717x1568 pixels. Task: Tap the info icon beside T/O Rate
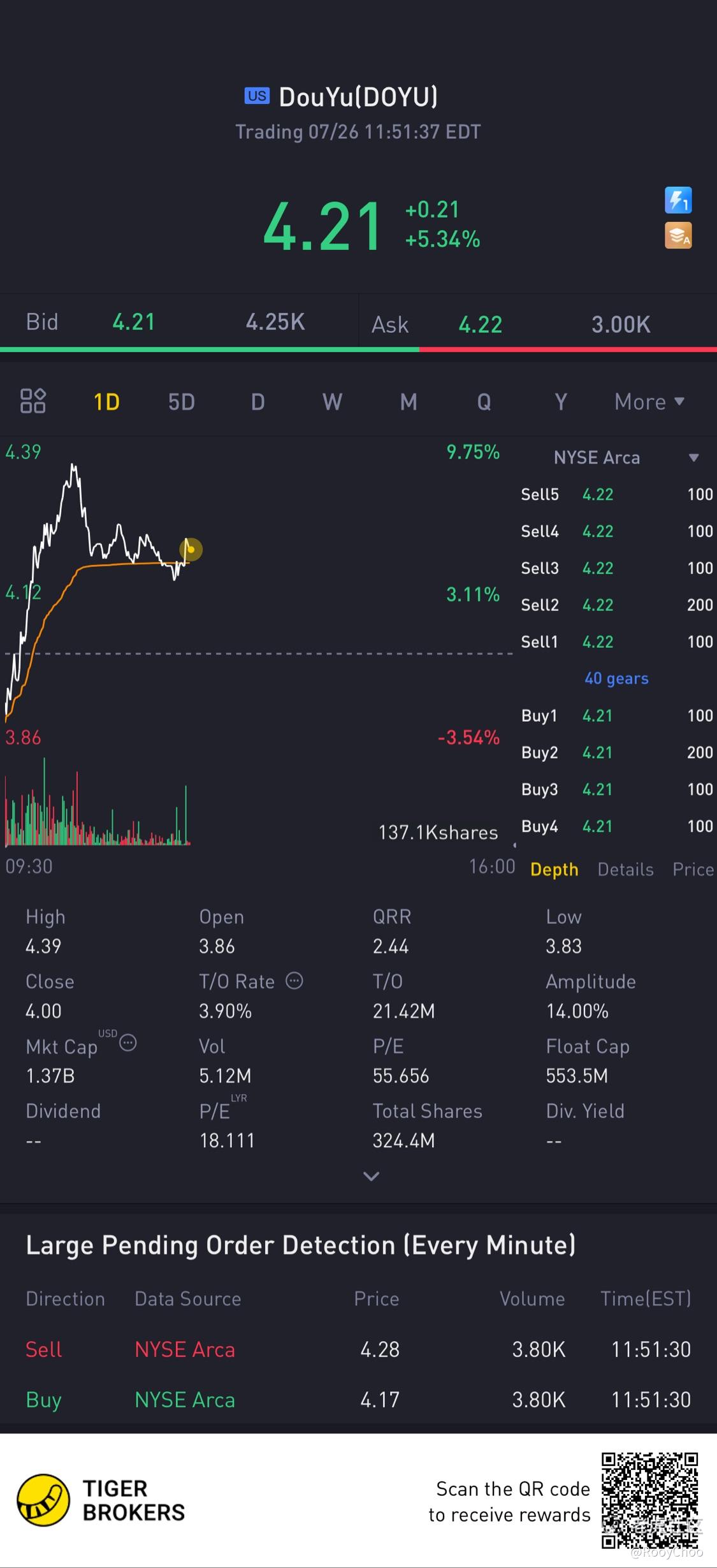click(294, 980)
